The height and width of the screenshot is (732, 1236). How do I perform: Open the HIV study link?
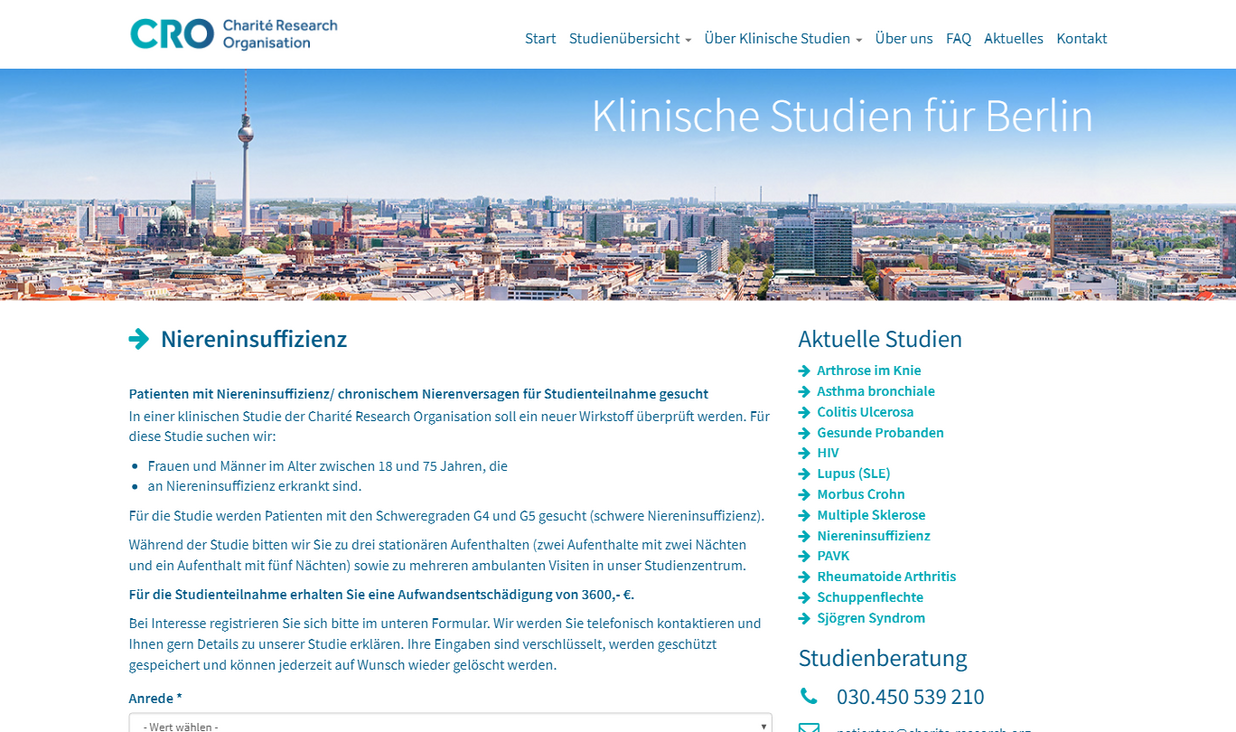click(x=828, y=453)
